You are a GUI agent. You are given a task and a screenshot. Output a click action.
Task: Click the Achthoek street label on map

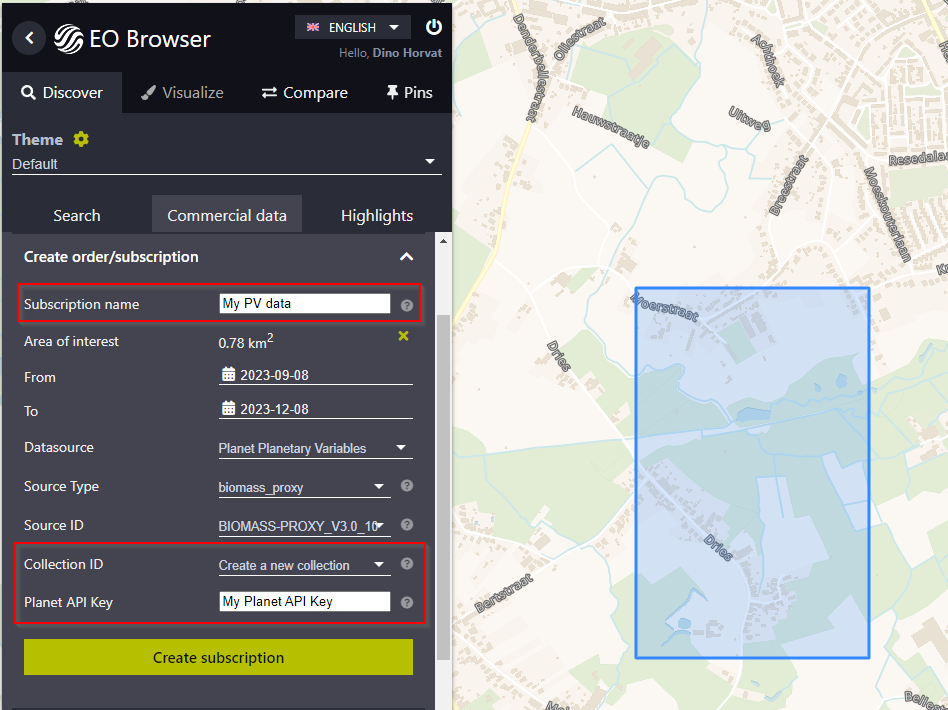(767, 60)
